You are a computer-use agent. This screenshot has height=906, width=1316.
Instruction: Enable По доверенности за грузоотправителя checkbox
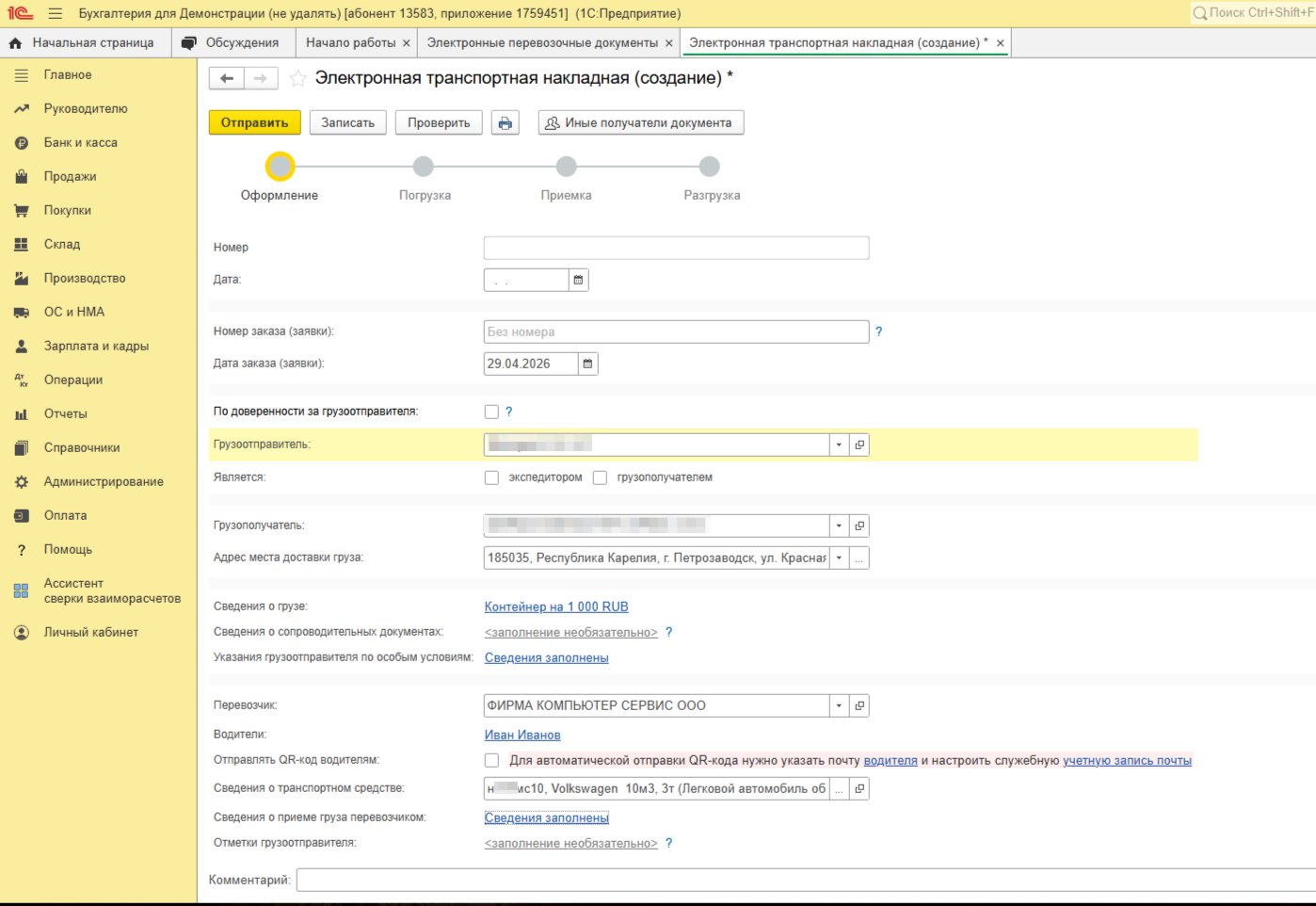tap(491, 412)
